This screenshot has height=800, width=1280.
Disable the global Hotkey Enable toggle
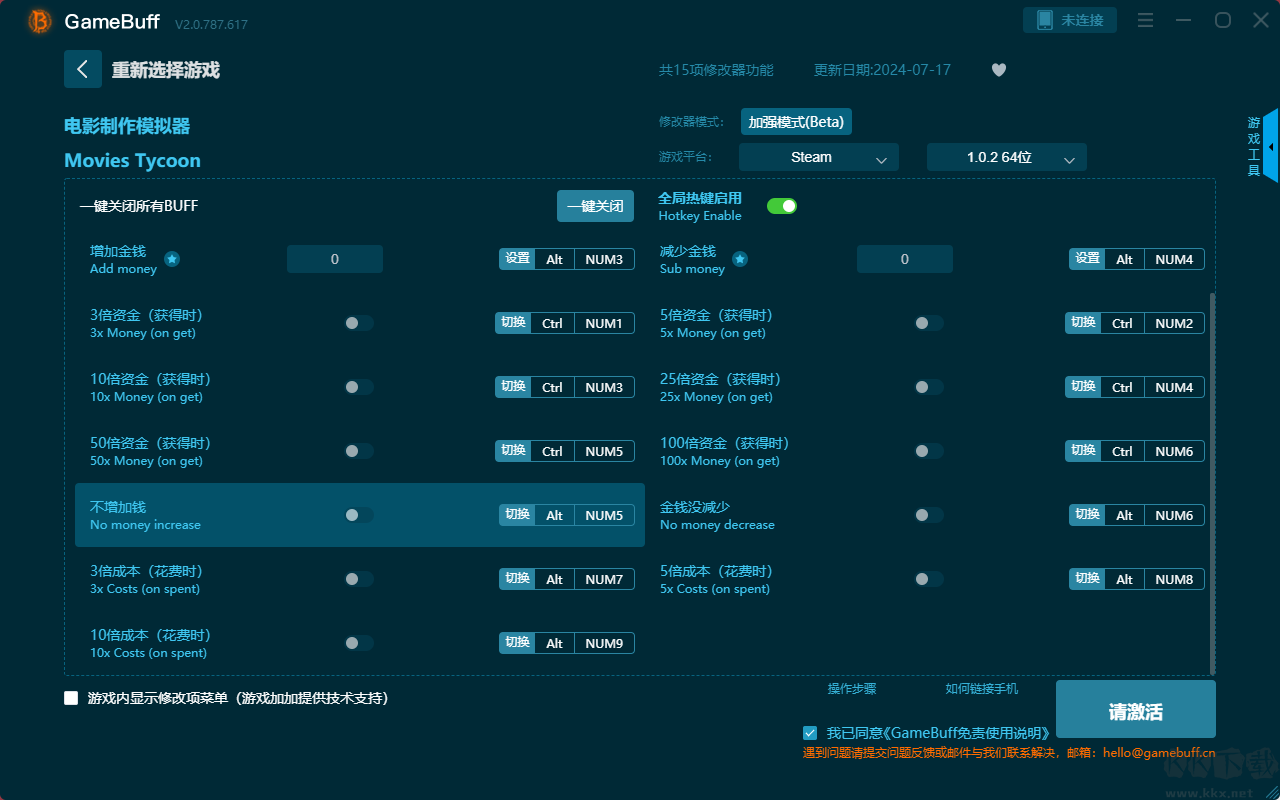pyautogui.click(x=781, y=206)
